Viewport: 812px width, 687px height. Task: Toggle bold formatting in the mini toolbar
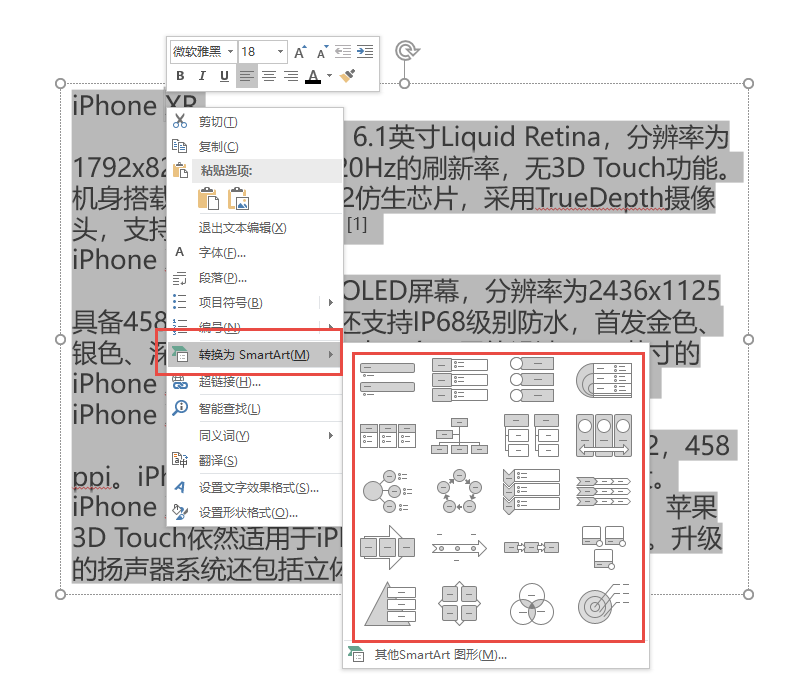(181, 76)
